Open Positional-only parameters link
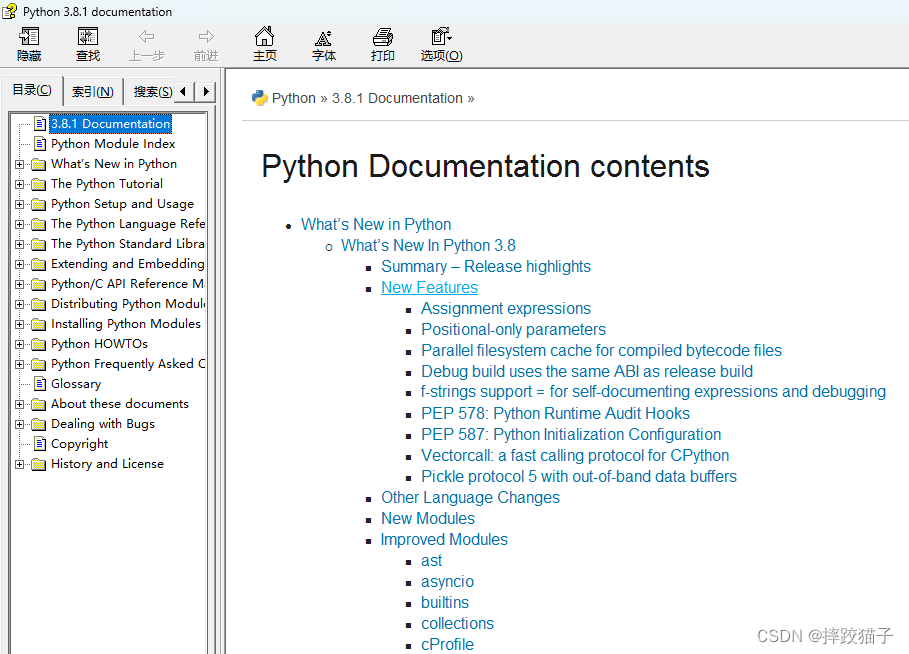Viewport: 909px width, 654px height. 513,329
